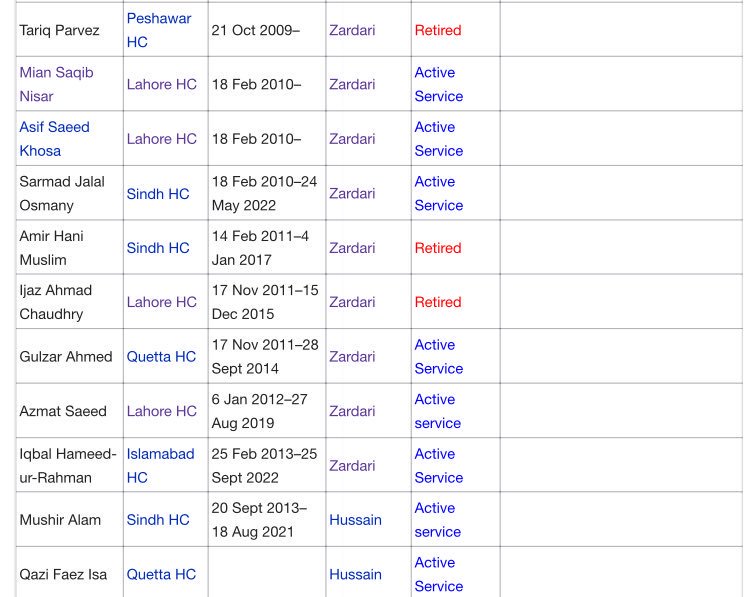
Task: Click the Retired link in Tariq Parvez row
Action: [x=437, y=30]
